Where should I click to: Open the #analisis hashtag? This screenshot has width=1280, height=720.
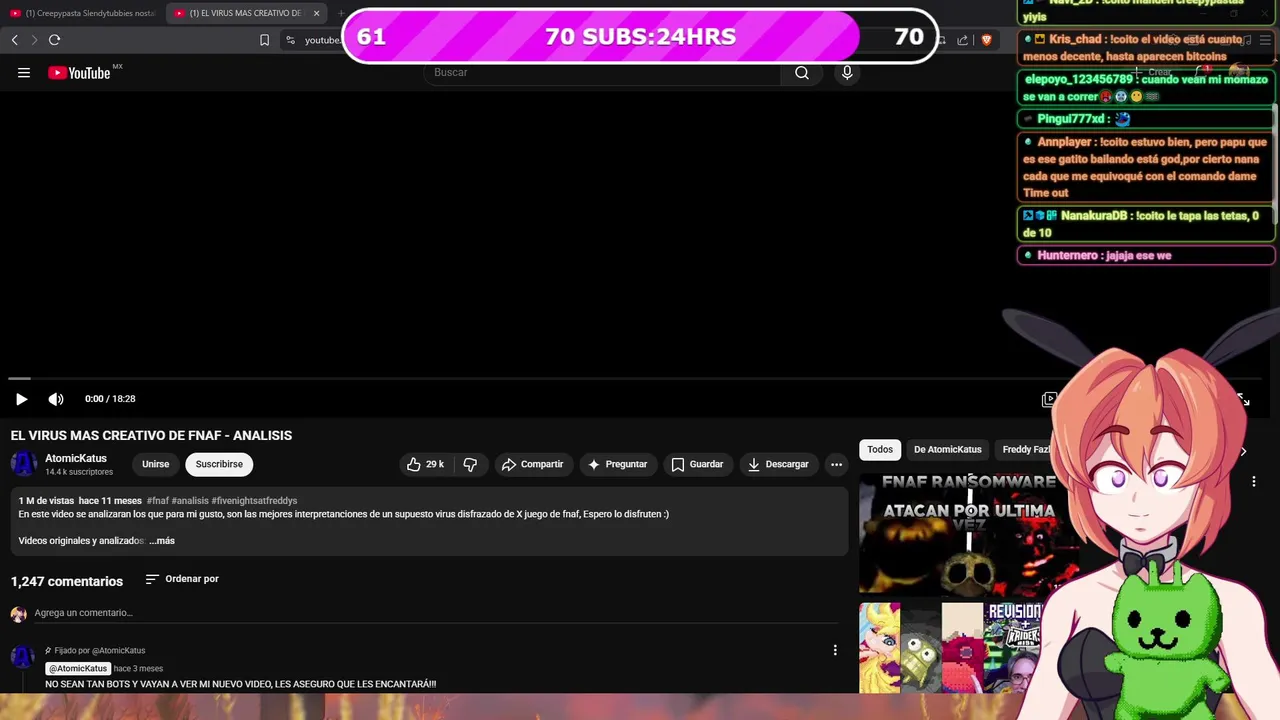click(x=190, y=500)
